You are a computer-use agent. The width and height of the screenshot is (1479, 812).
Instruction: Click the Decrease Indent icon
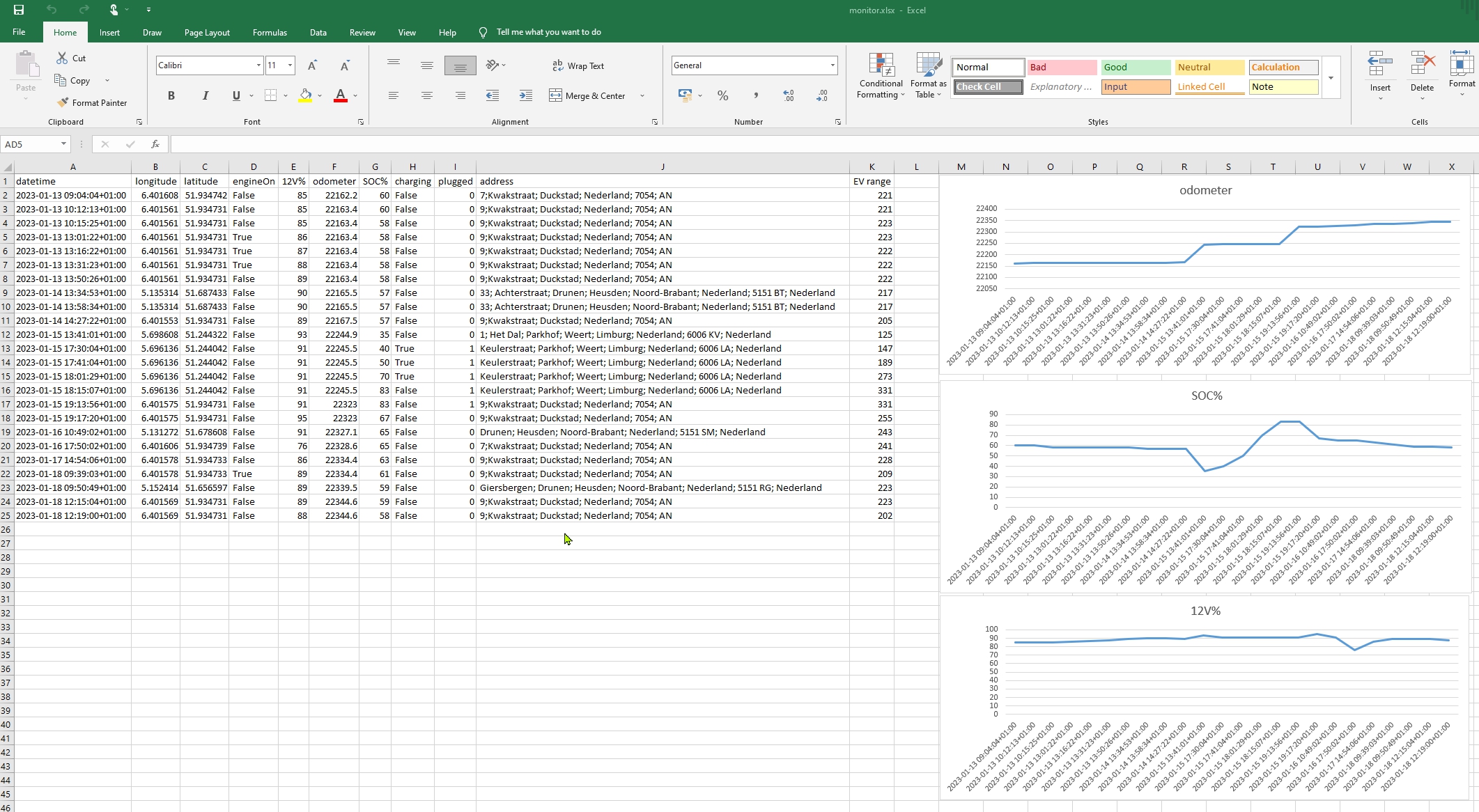(493, 95)
